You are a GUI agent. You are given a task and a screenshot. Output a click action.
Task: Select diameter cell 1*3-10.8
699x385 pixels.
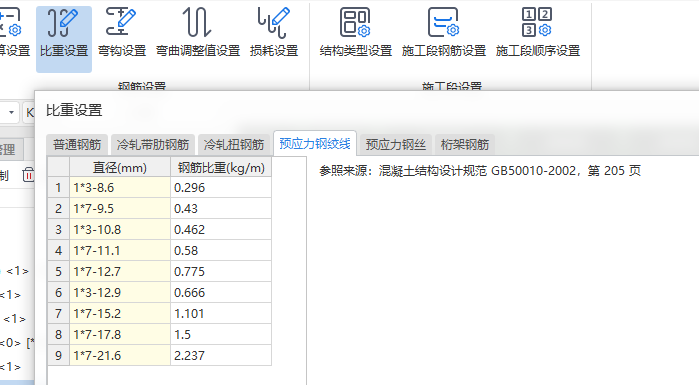tap(120, 229)
